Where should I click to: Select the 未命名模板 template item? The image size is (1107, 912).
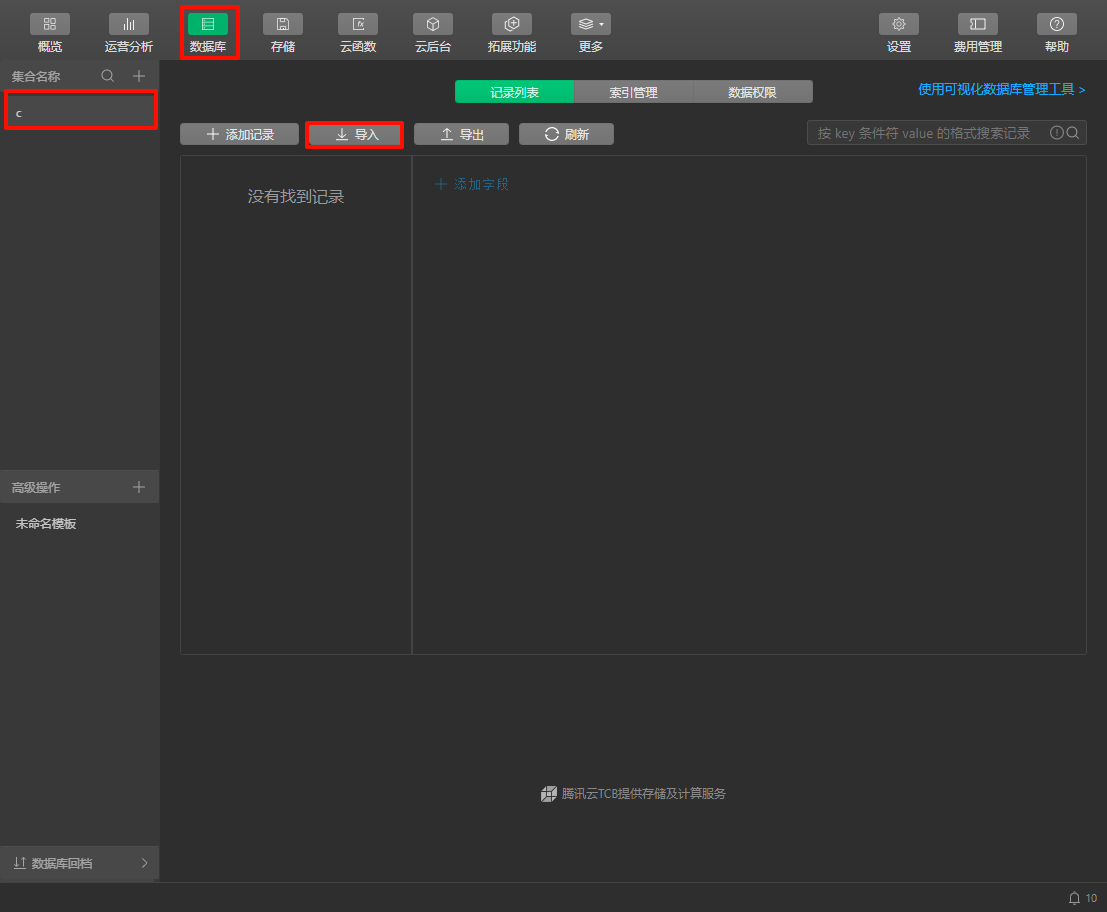tap(46, 524)
